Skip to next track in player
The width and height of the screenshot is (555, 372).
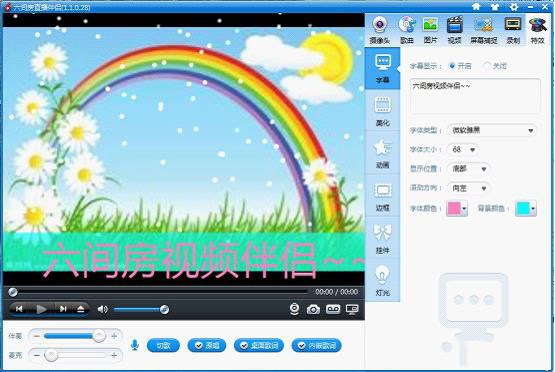coord(63,309)
